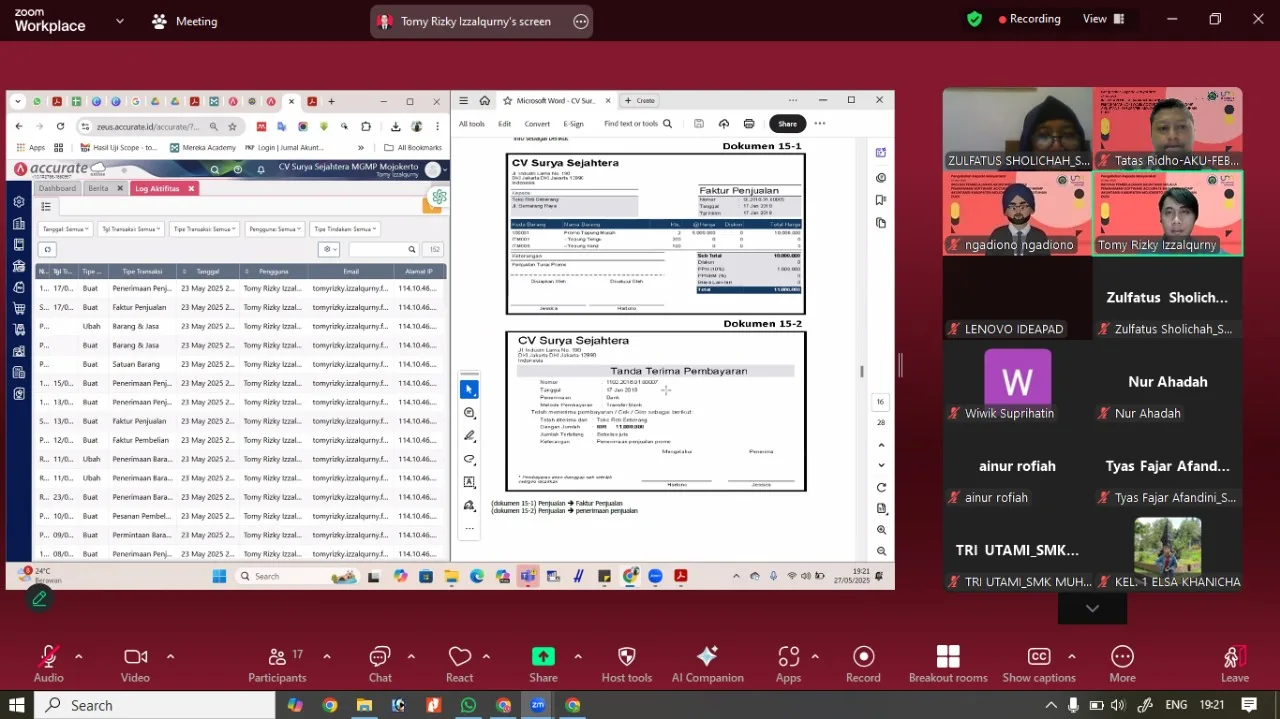Image resolution: width=1280 pixels, height=719 pixels.
Task: Open the Chat panel
Action: [380, 663]
